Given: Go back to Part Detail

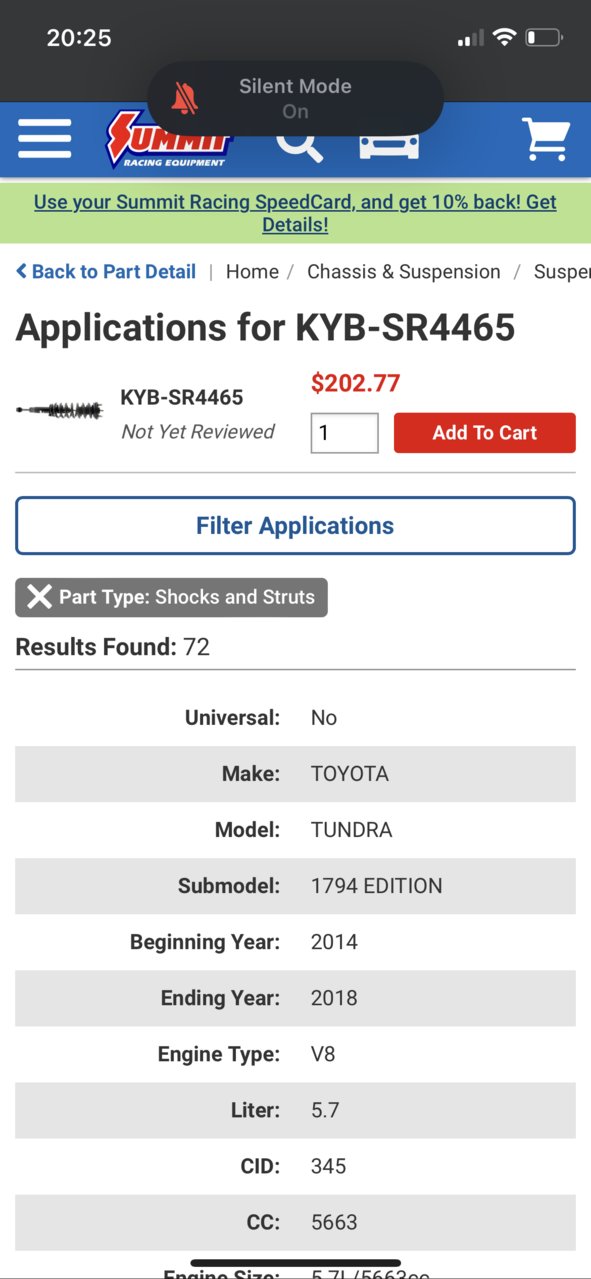Looking at the screenshot, I should 106,272.
